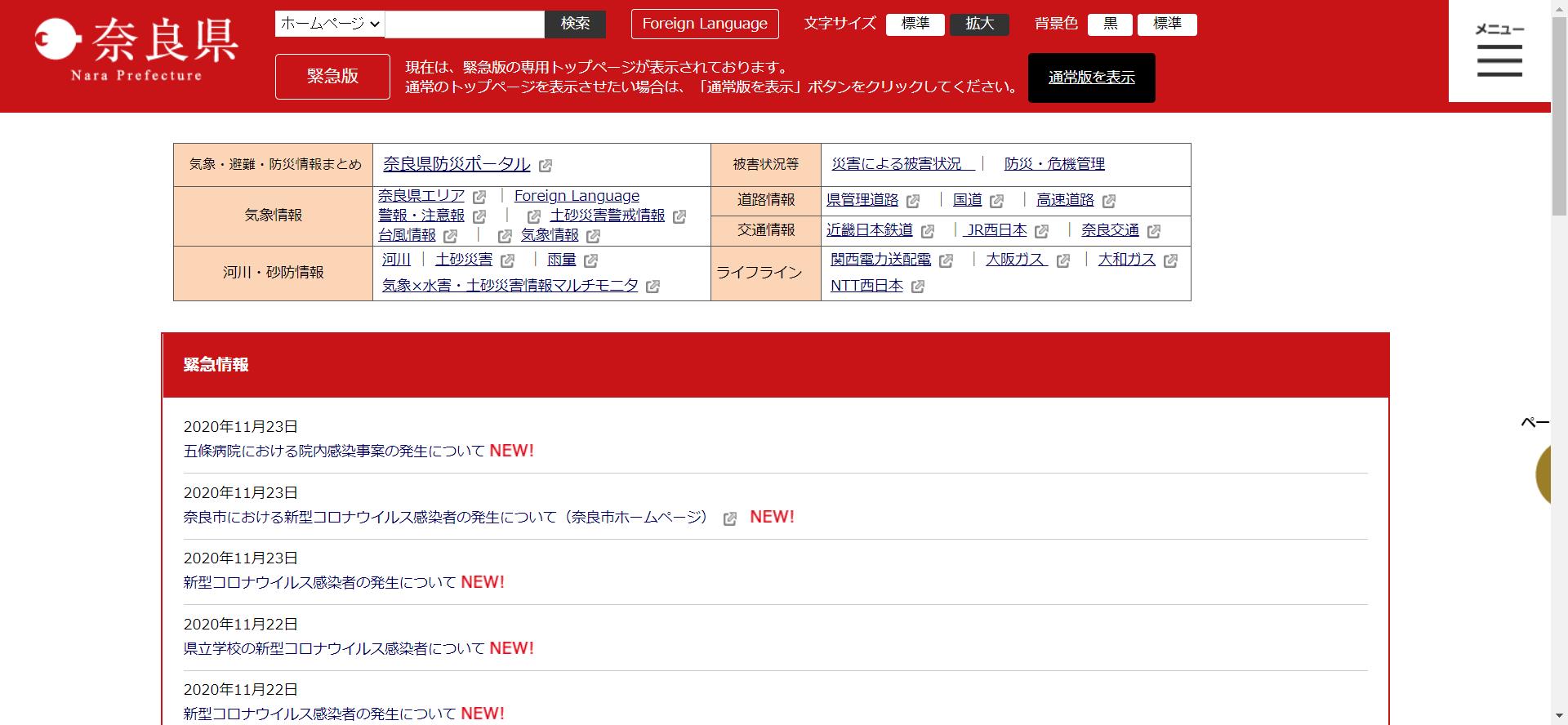The height and width of the screenshot is (725, 1568).
Task: Enlarge text with 拡大 button
Action: 979,24
